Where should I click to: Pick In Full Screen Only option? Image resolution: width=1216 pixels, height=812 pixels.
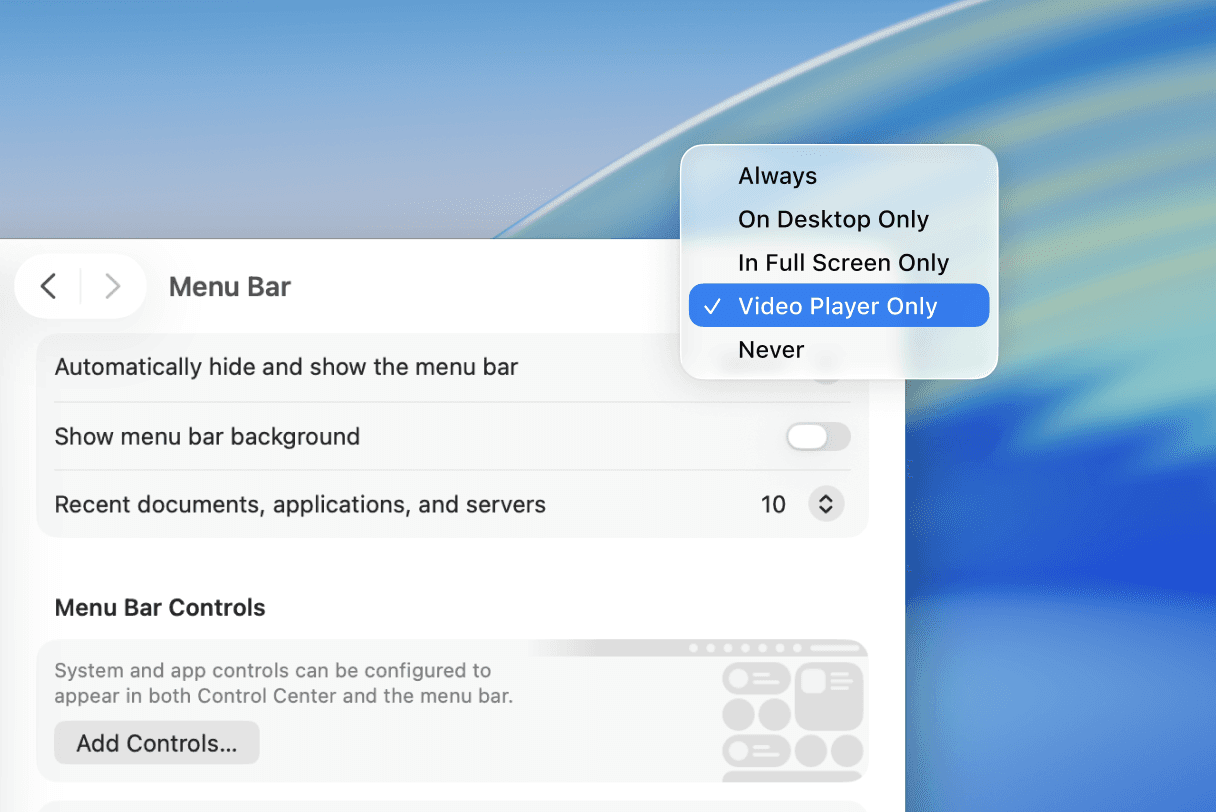click(838, 263)
